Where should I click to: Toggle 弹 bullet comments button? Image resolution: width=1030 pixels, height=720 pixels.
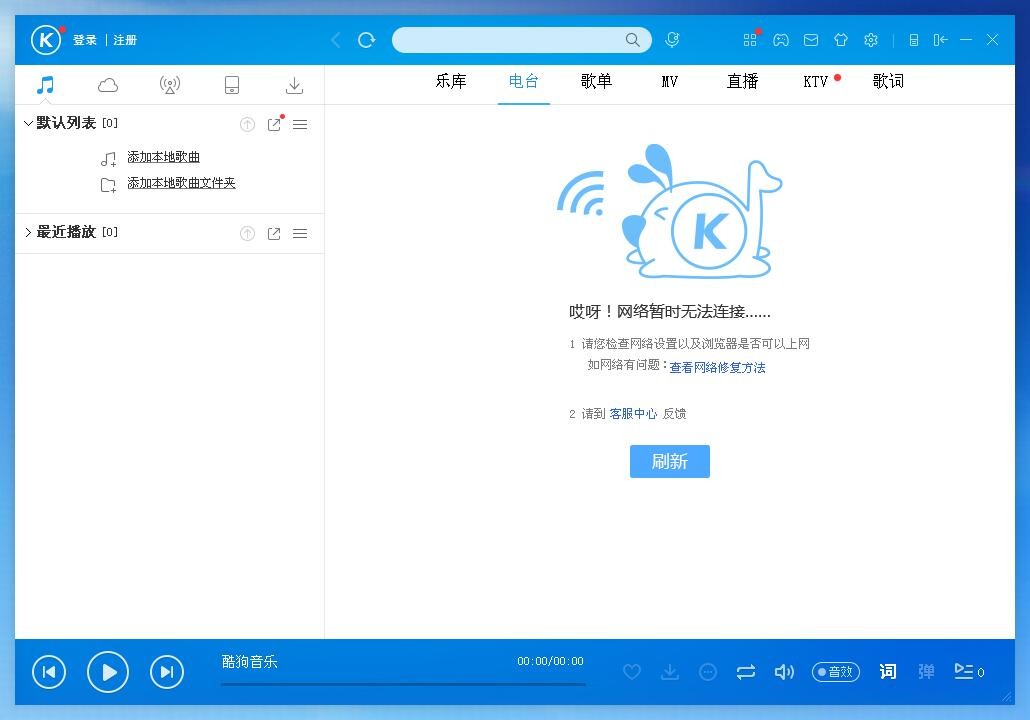tap(926, 671)
